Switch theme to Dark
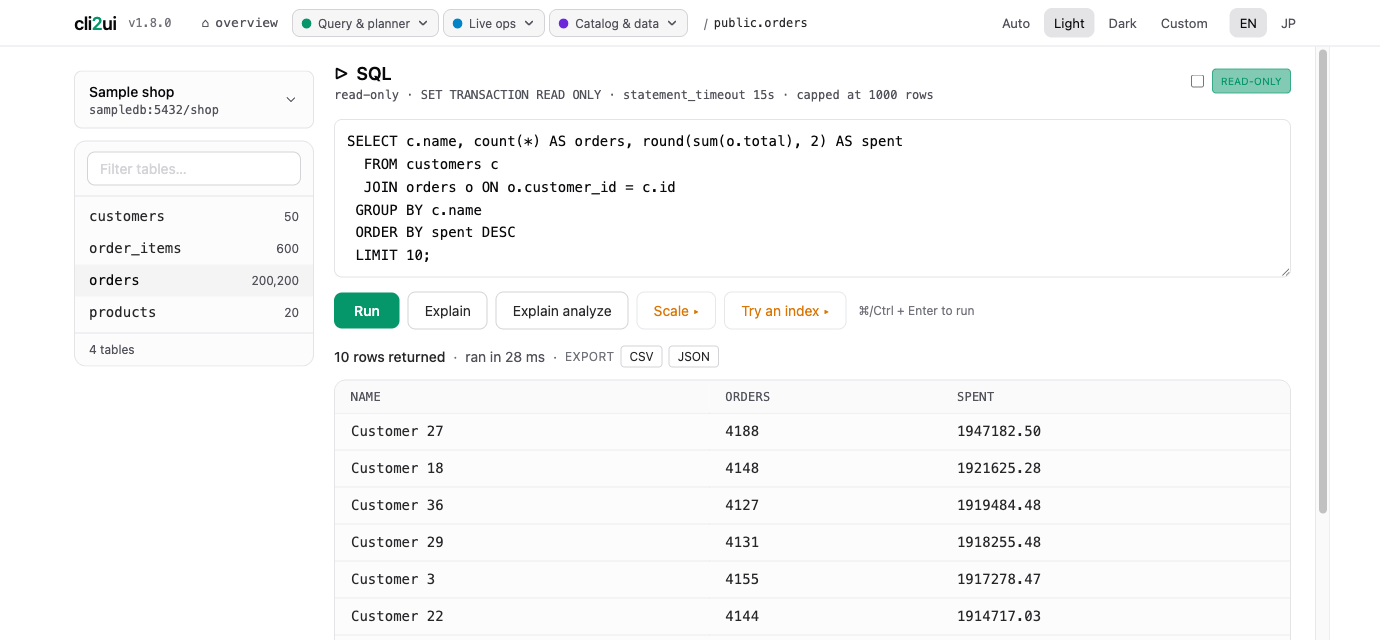 click(1122, 23)
